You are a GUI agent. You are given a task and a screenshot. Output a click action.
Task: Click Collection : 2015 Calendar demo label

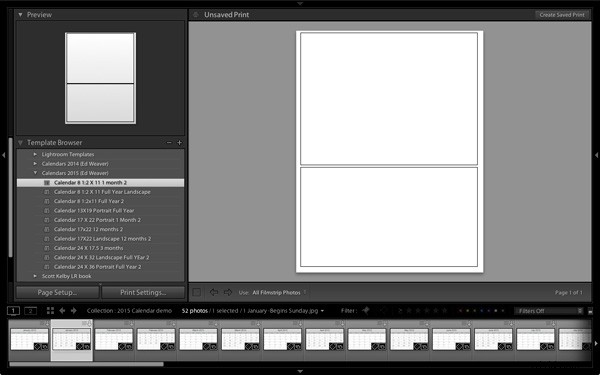(129, 311)
